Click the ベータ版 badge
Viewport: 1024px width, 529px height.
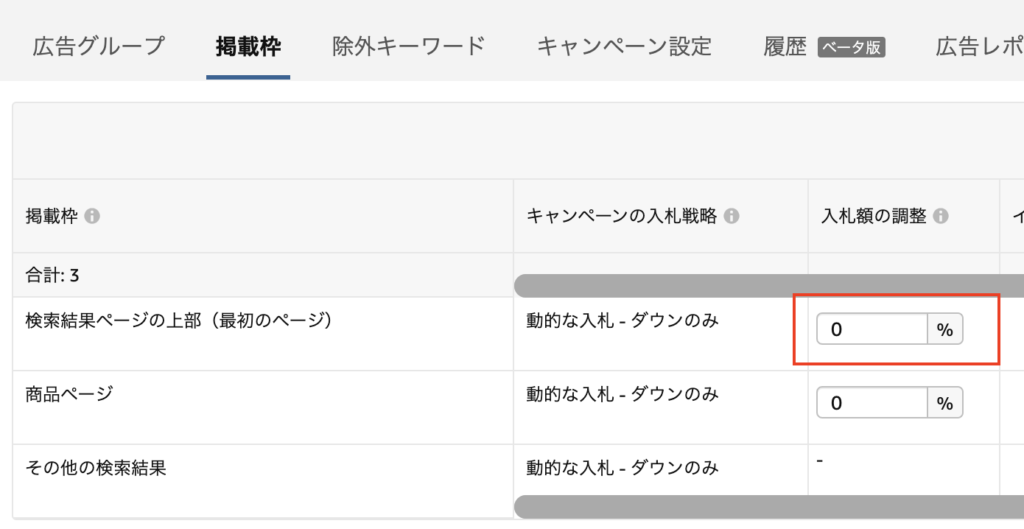coord(851,47)
